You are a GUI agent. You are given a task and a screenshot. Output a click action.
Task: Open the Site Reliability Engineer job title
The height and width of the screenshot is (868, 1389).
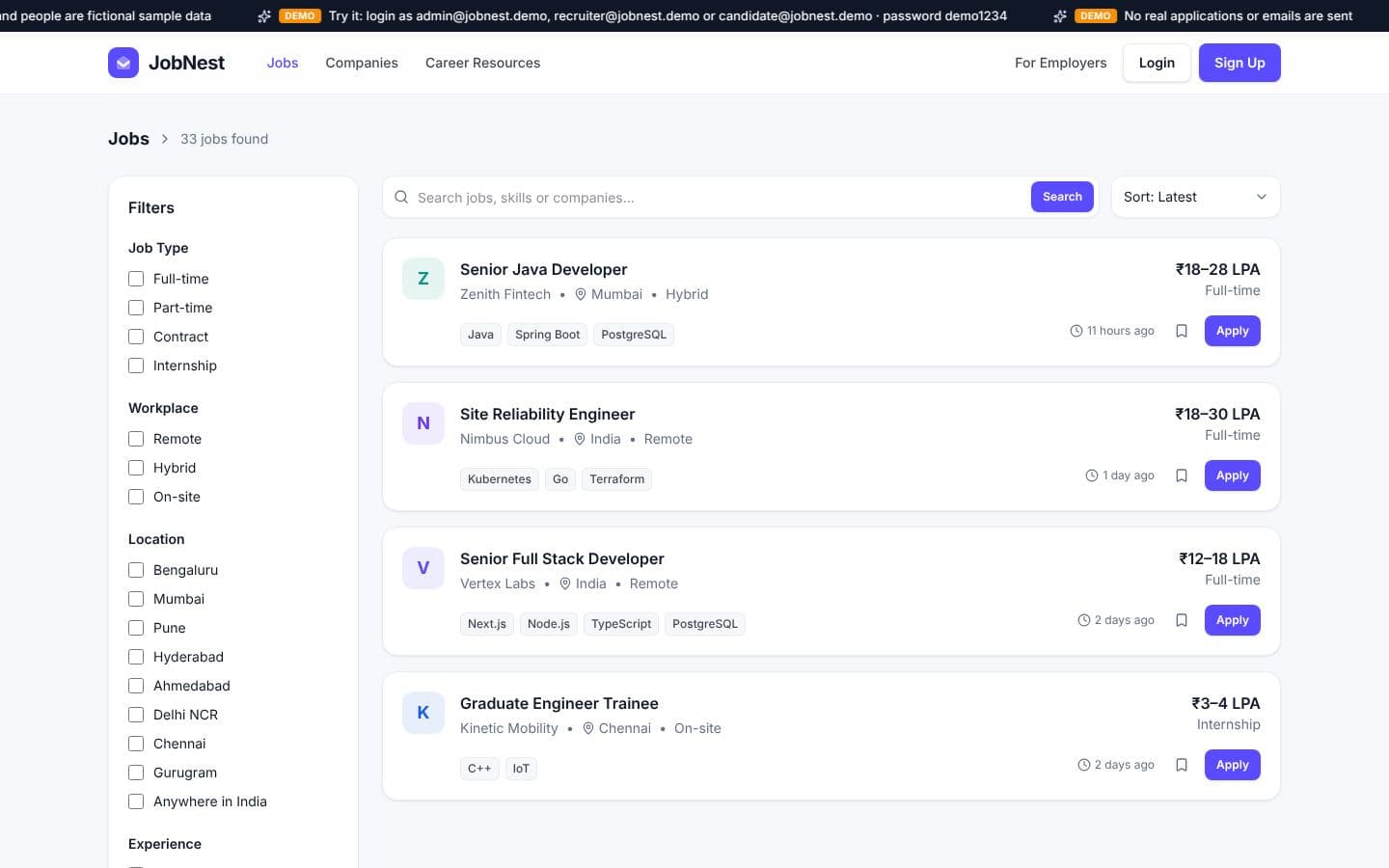click(547, 414)
